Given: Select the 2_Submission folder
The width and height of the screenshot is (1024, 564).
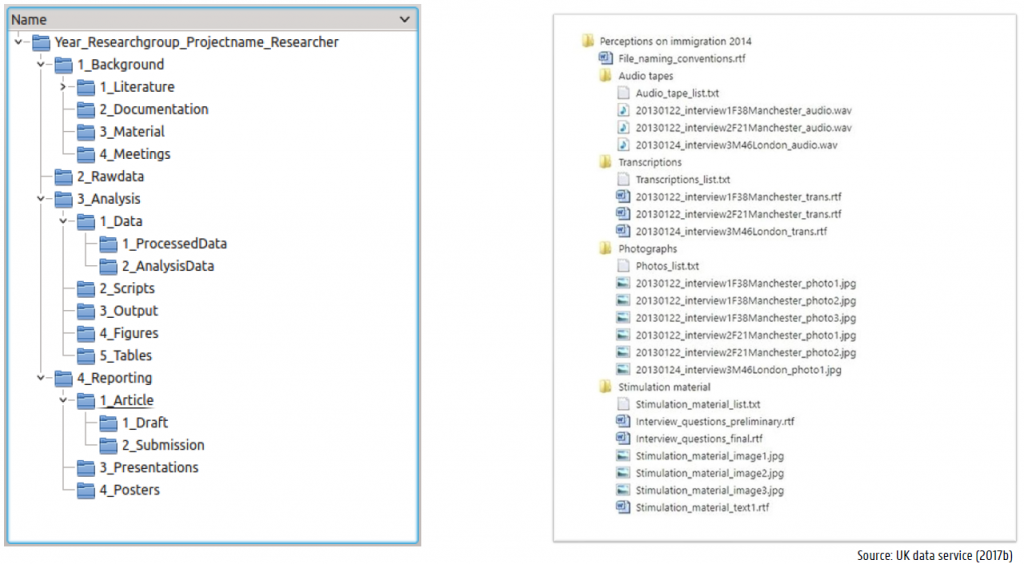Looking at the screenshot, I should pyautogui.click(x=162, y=445).
